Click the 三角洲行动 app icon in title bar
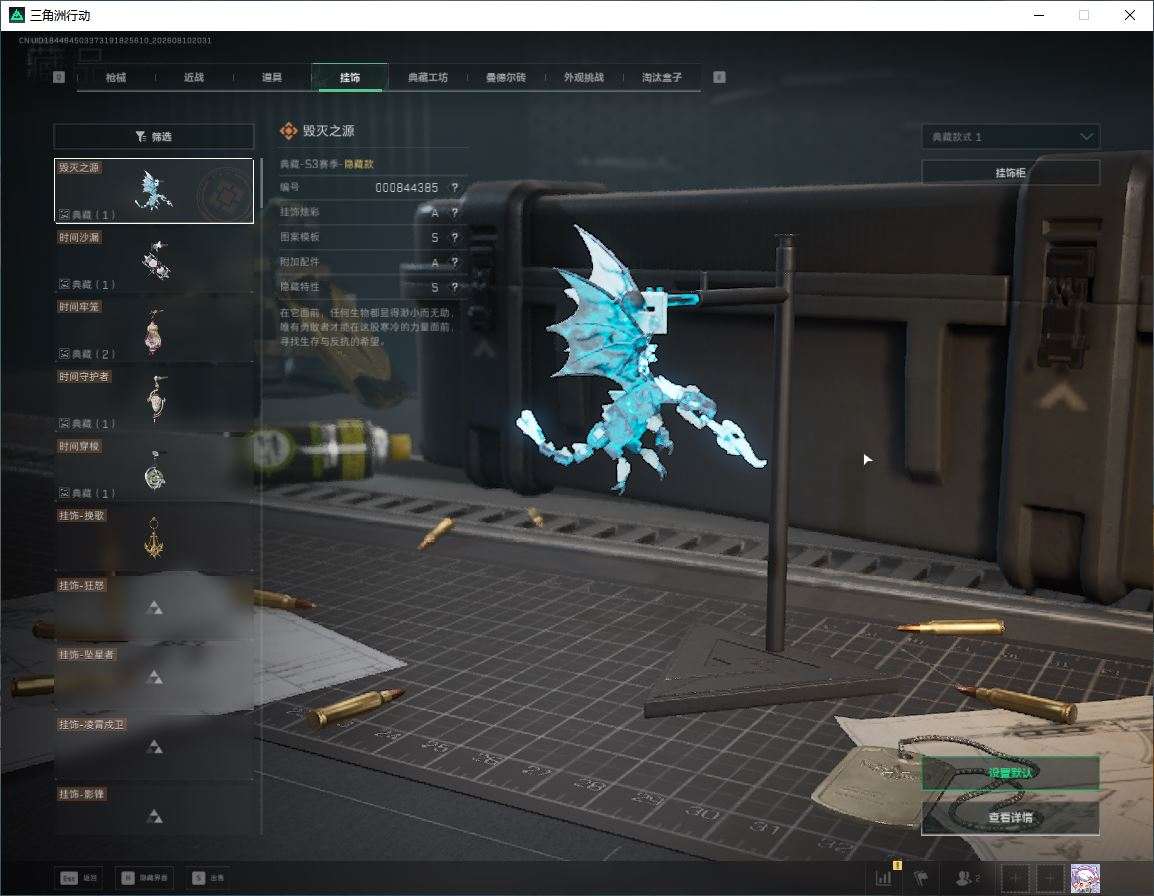Screen dimensions: 1154x896 pos(17,15)
